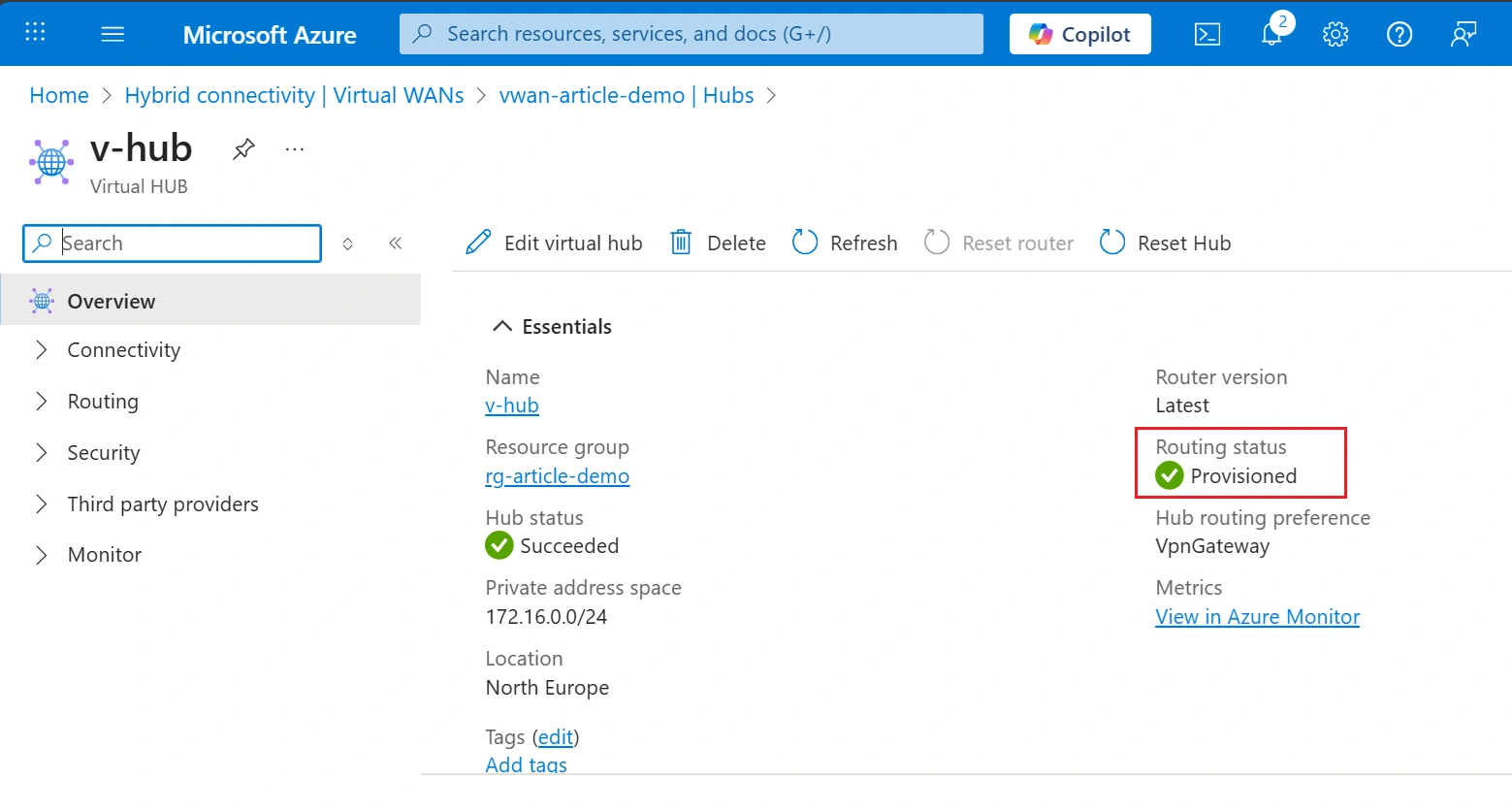Launch Cloud Shell from the top bar
This screenshot has height=812, width=1512.
coord(1207,34)
